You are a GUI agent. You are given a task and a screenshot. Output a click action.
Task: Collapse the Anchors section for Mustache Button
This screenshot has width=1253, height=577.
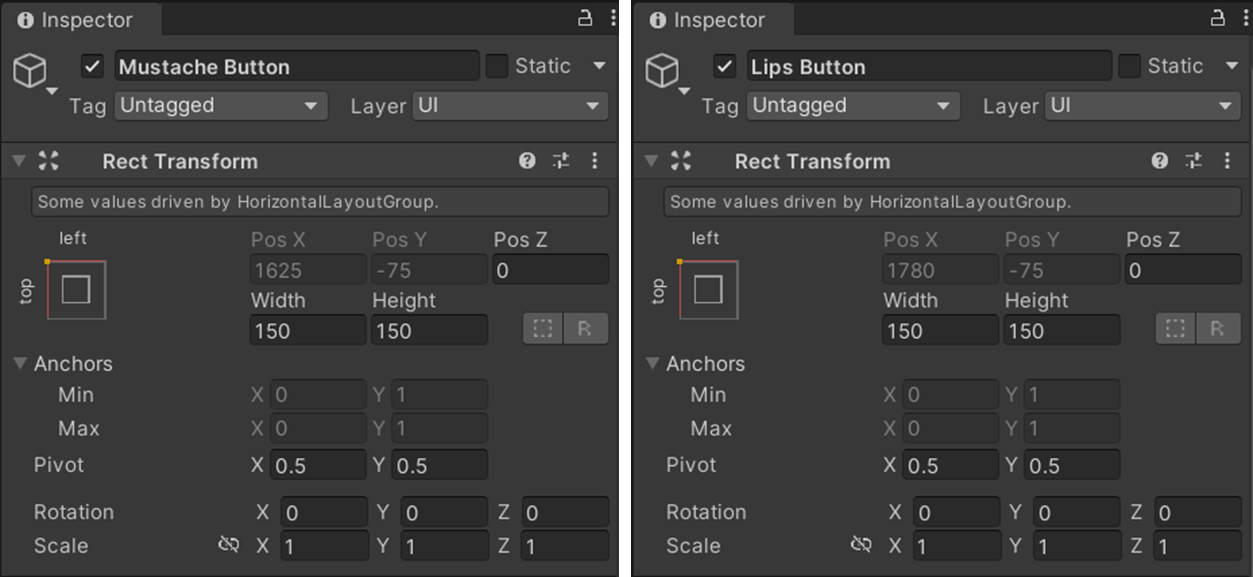tap(20, 364)
